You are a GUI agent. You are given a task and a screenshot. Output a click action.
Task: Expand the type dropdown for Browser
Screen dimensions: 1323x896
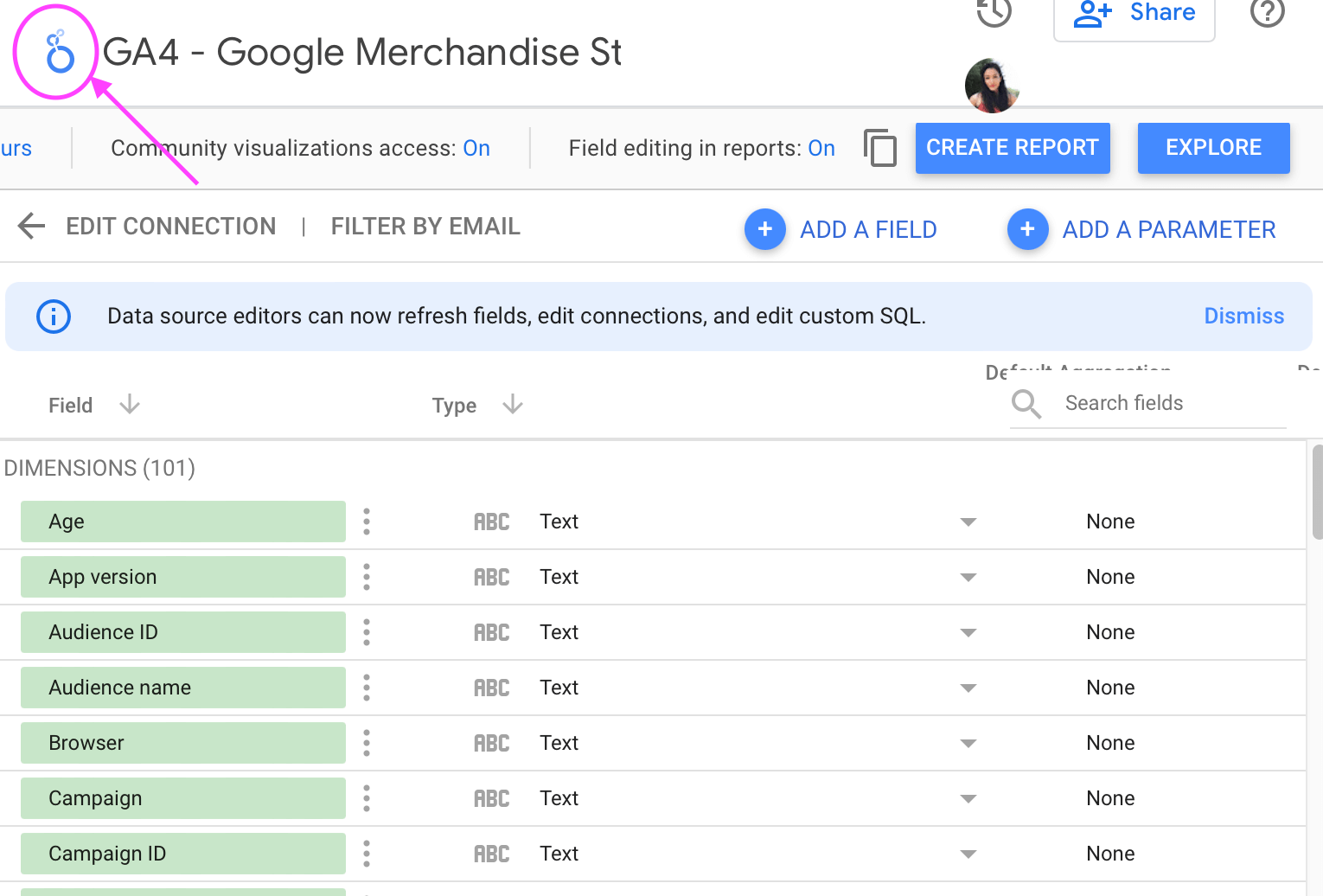pos(968,744)
